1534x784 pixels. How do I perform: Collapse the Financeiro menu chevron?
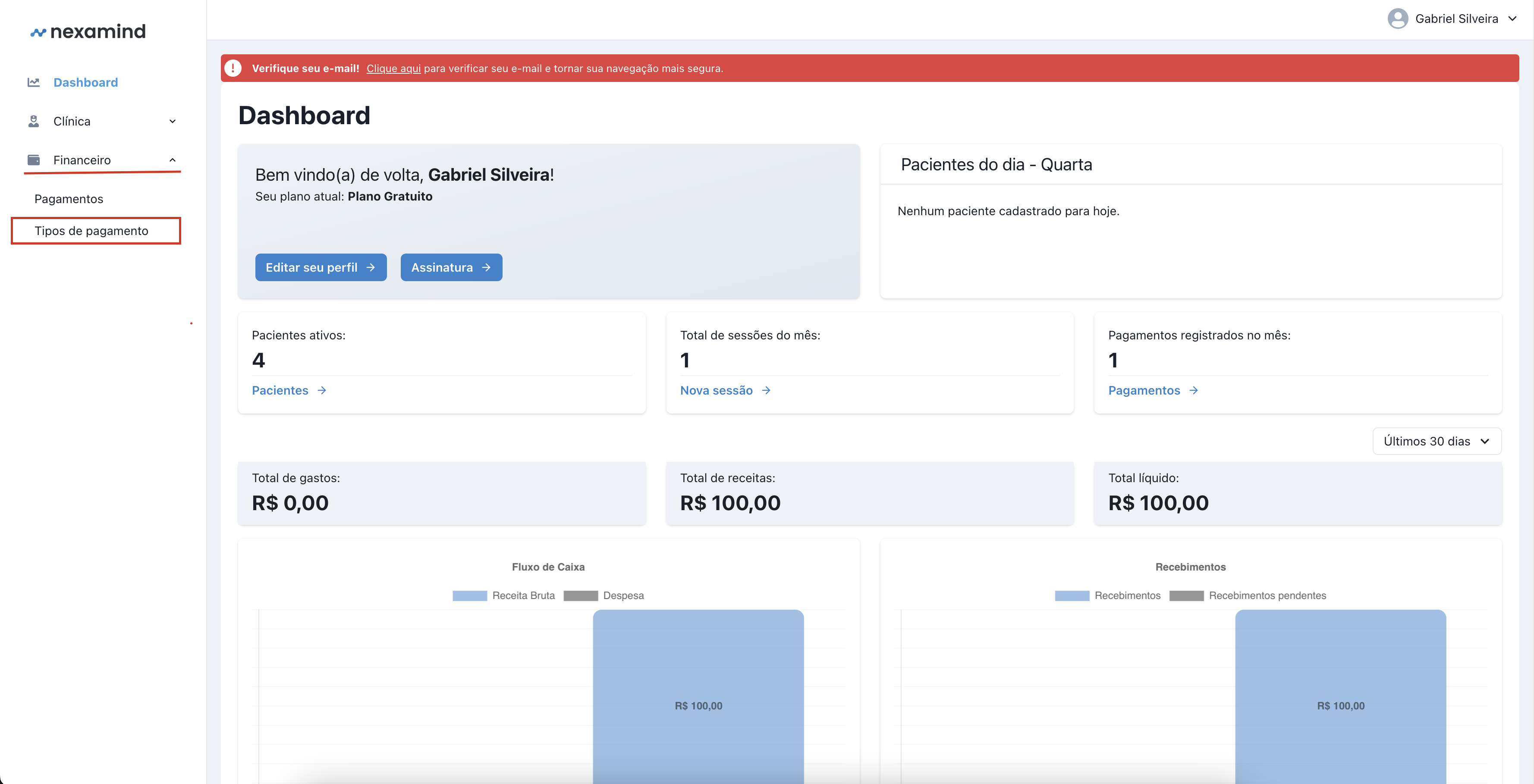click(173, 160)
